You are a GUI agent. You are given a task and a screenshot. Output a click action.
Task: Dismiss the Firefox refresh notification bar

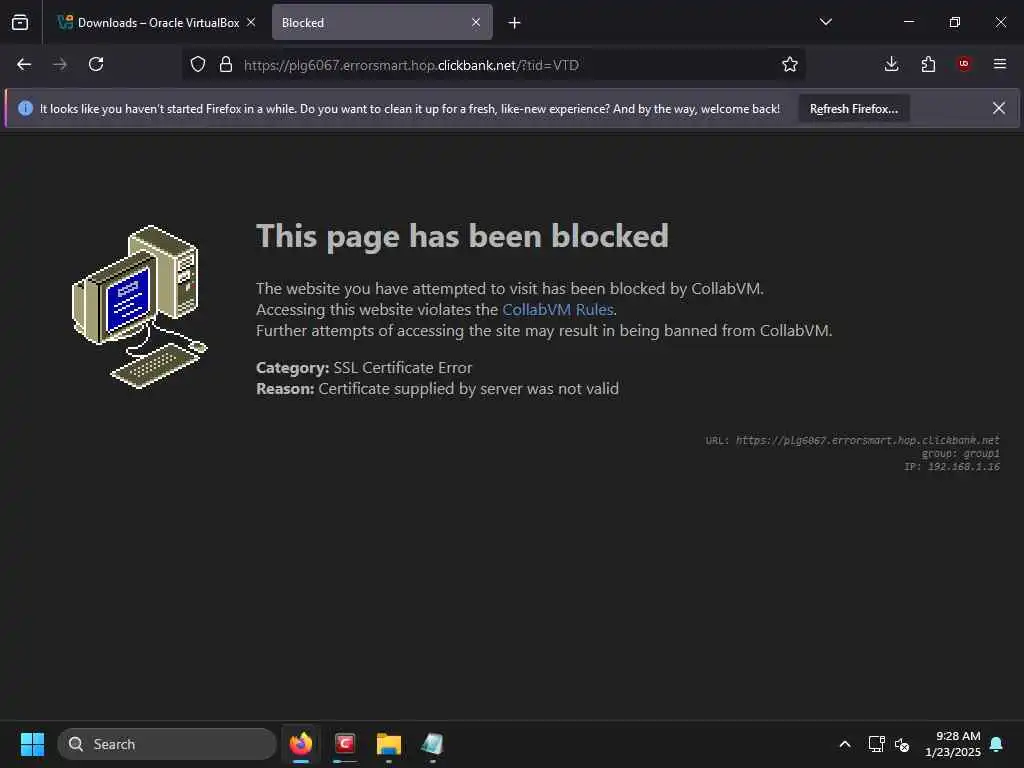[x=999, y=108]
